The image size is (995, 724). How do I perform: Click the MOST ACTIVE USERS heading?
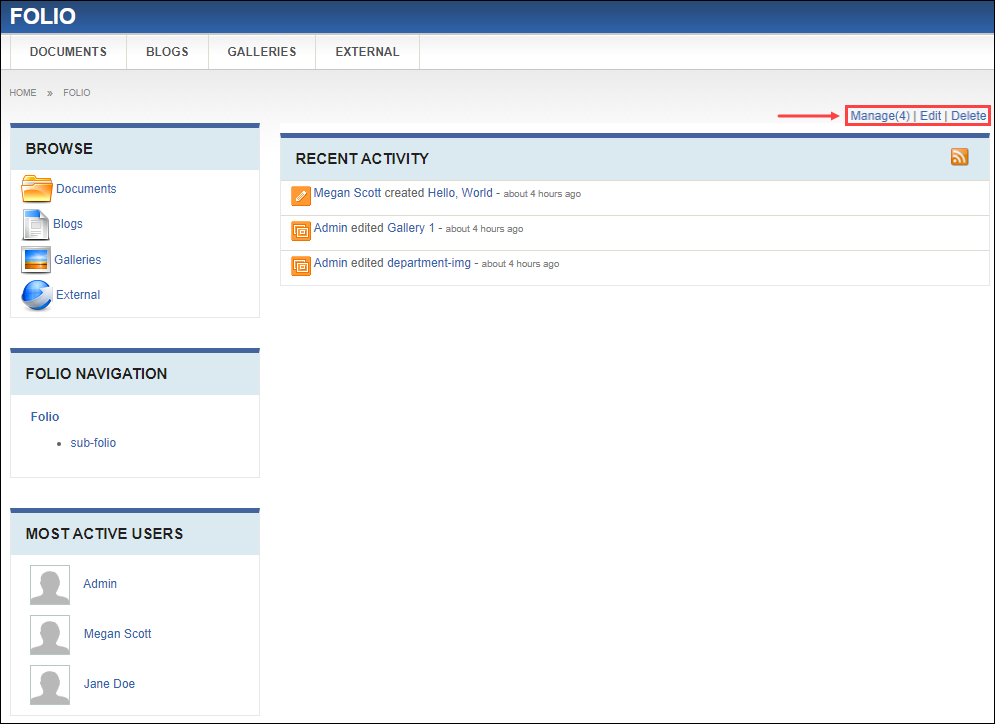coord(104,534)
